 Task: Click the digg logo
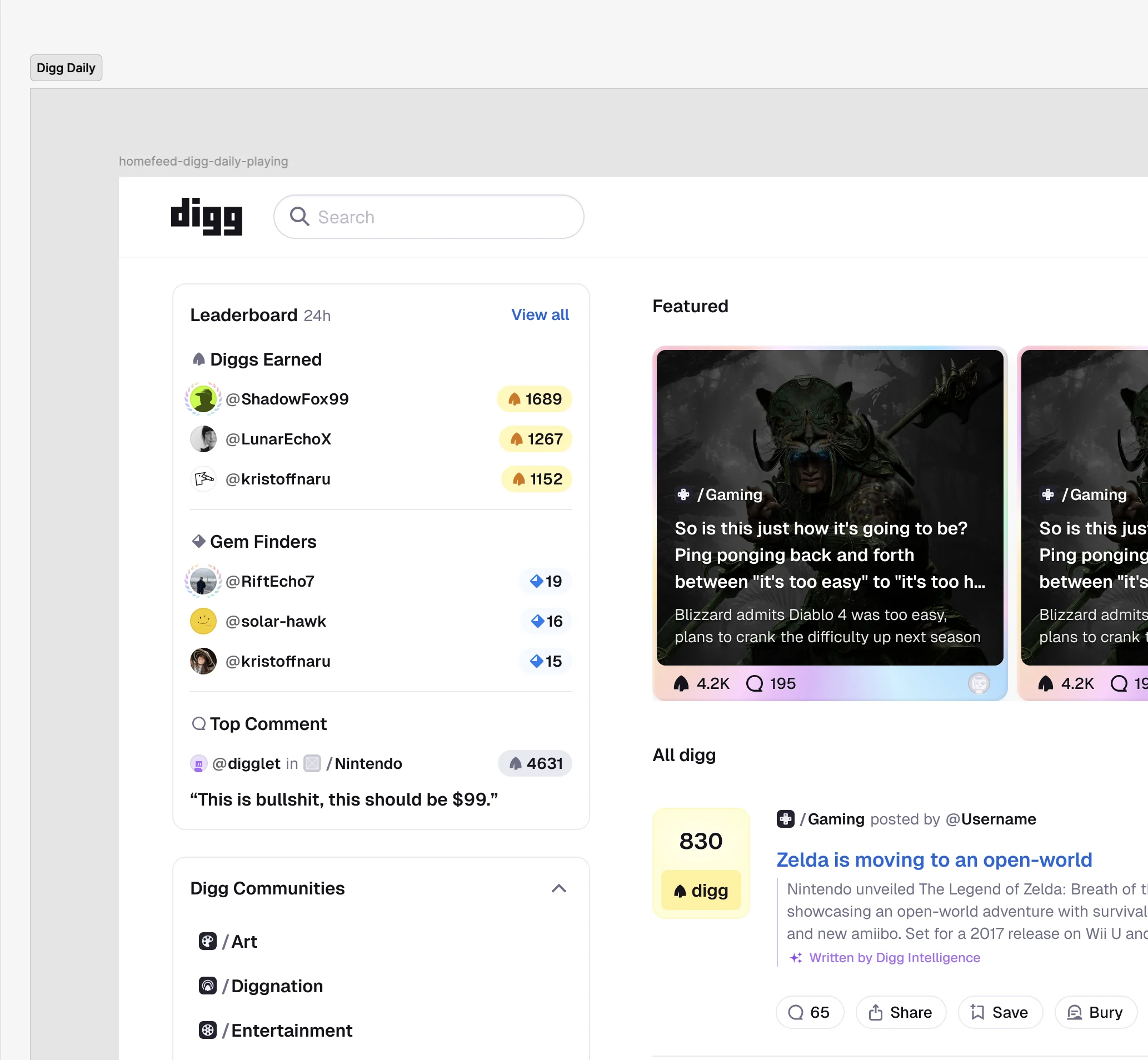[207, 217]
